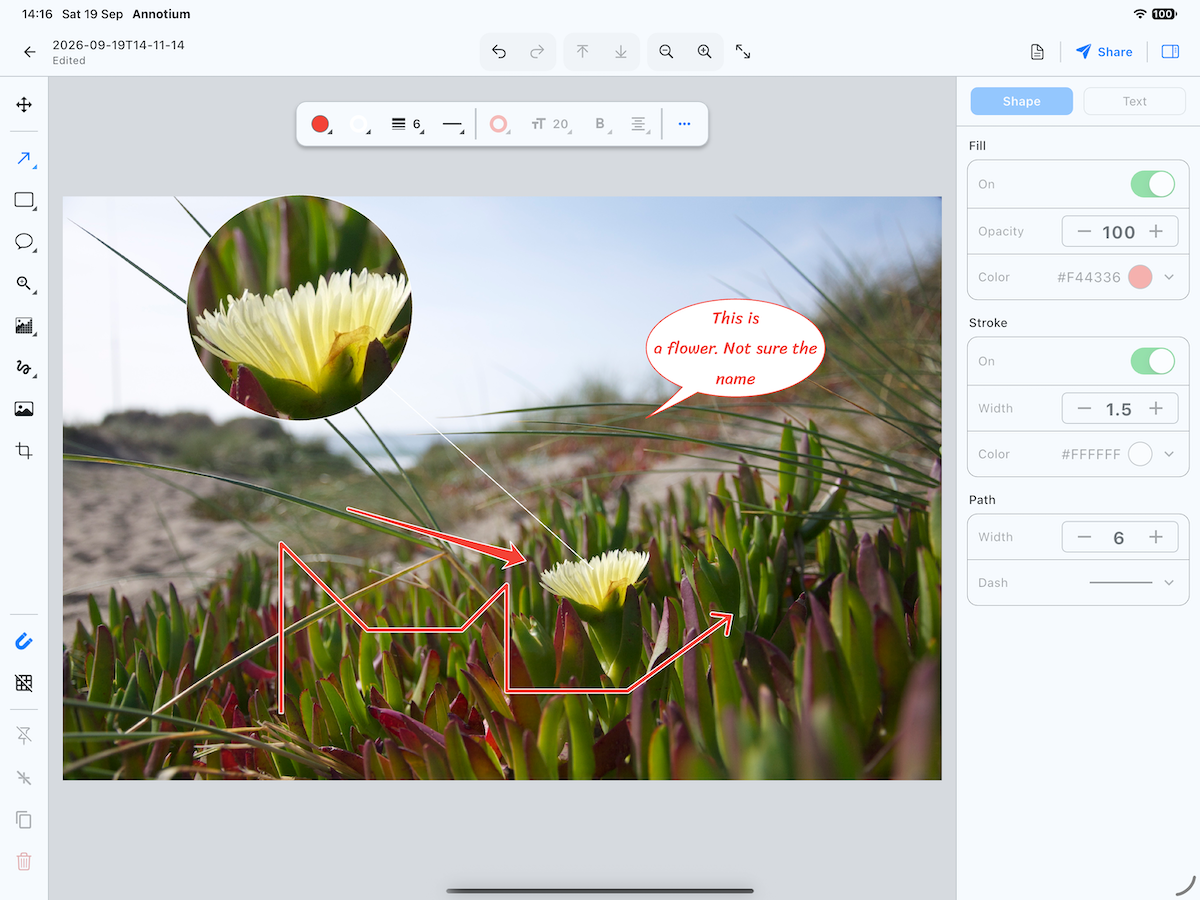Image resolution: width=1200 pixels, height=900 pixels.
Task: Turn off the Fill switch
Action: tap(1152, 184)
